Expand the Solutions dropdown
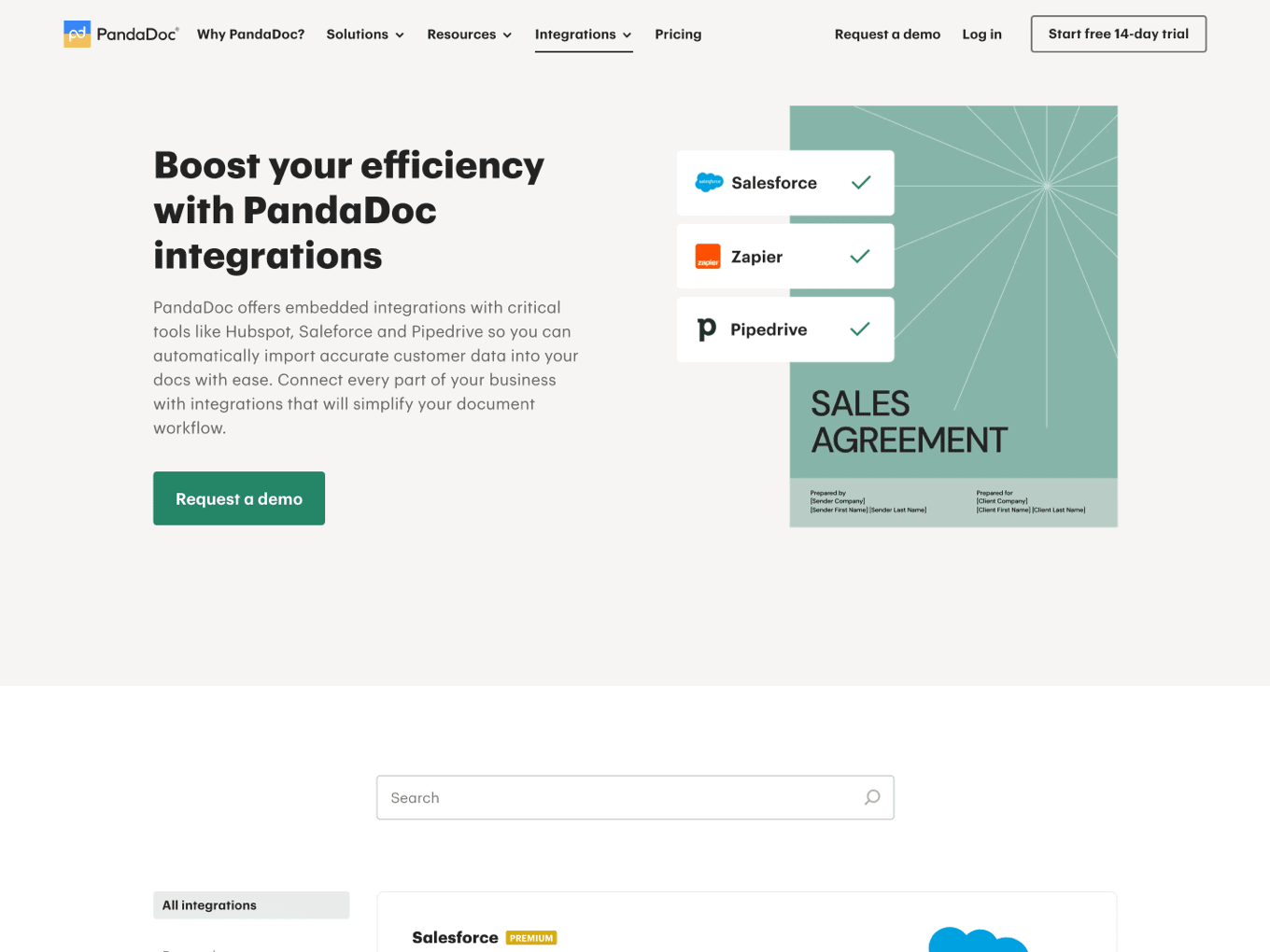The width and height of the screenshot is (1270, 952). click(365, 34)
